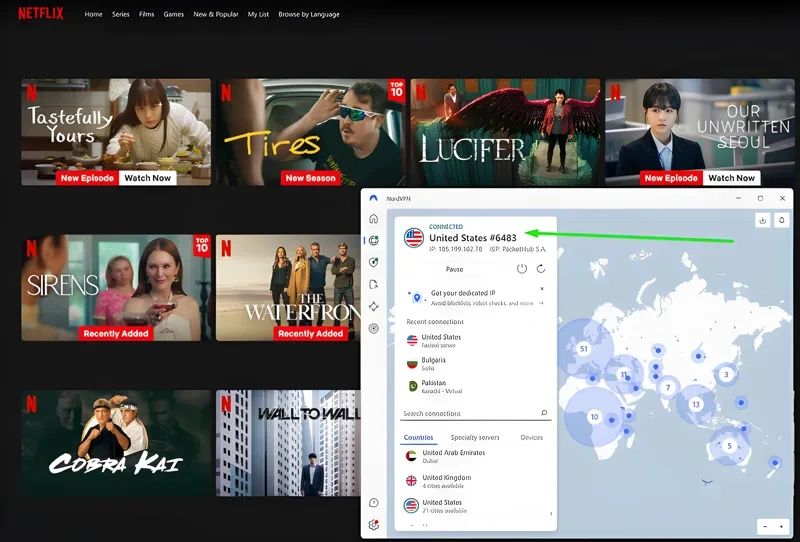Click the Search connections field
The height and width of the screenshot is (542, 800).
click(465, 413)
